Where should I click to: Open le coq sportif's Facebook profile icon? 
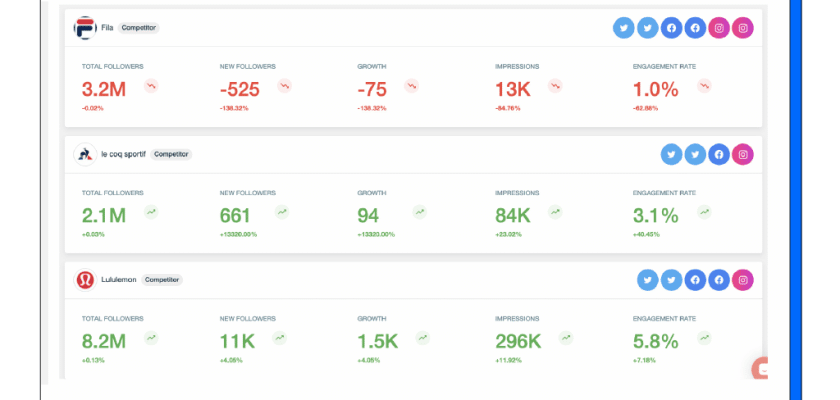(x=719, y=154)
